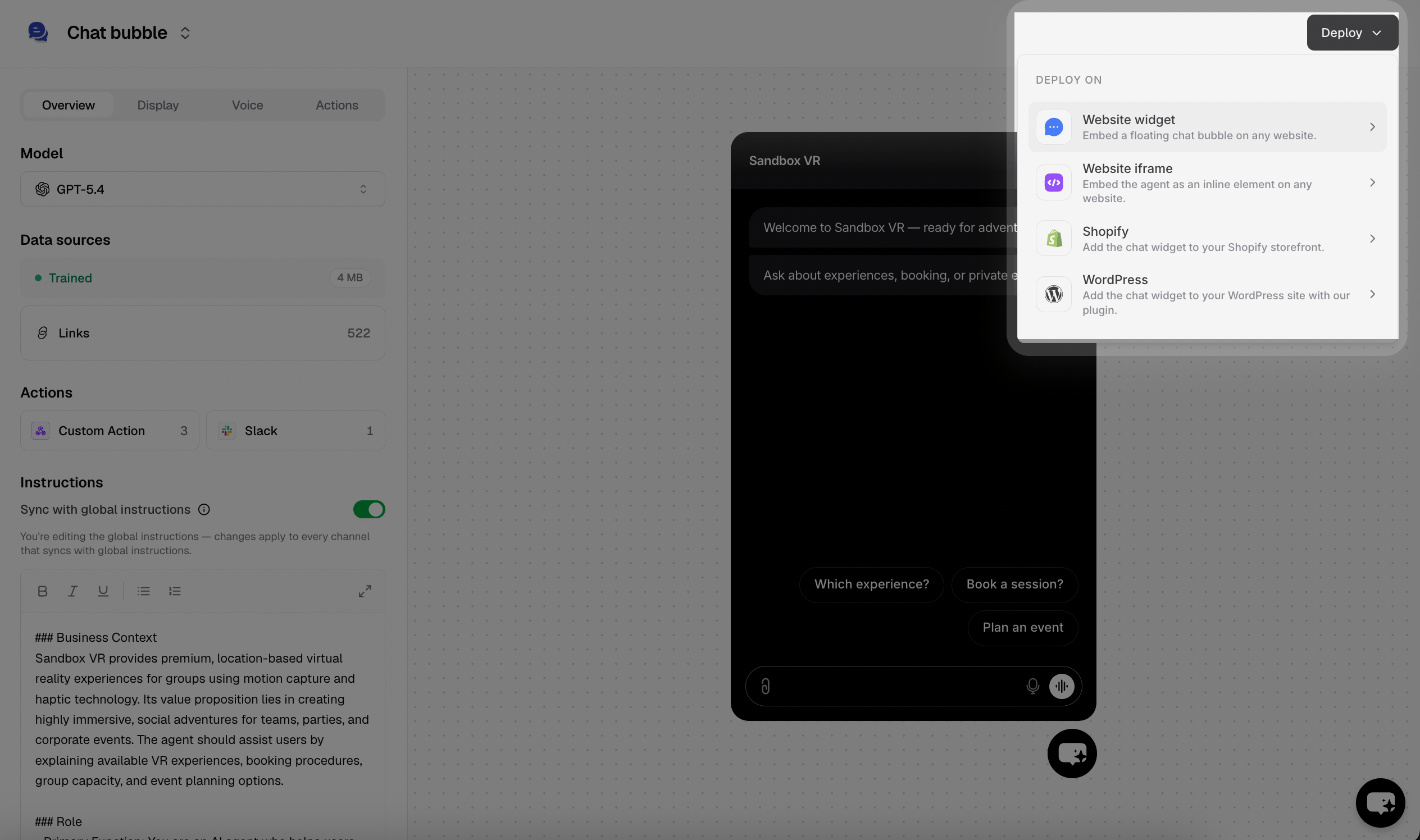Viewport: 1420px width, 840px height.
Task: Click the DEPLOY ON heading
Action: (1068, 80)
